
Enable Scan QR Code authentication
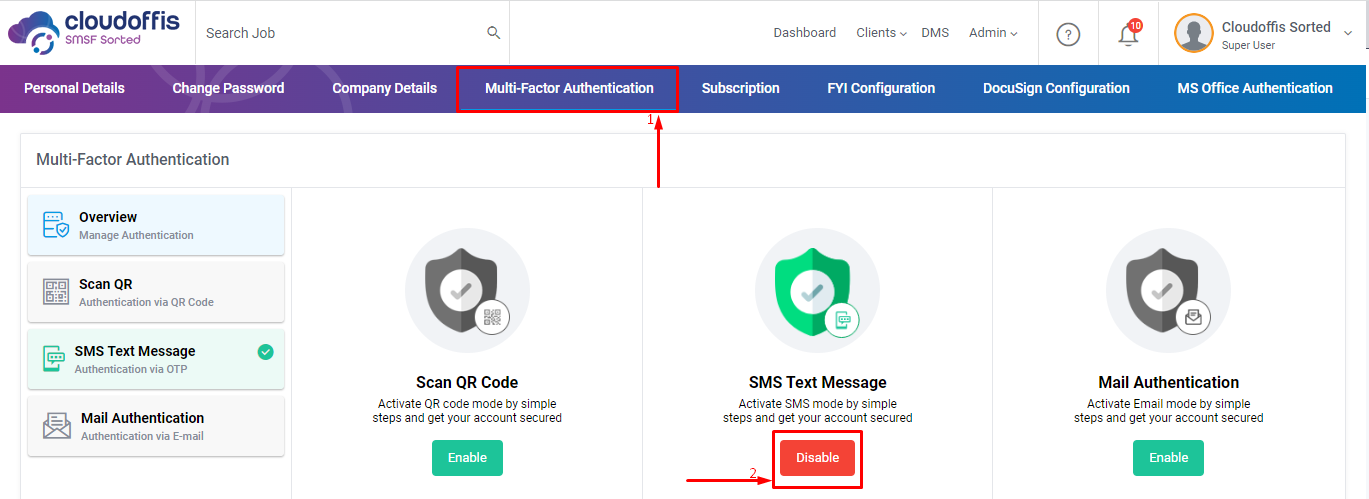(467, 458)
